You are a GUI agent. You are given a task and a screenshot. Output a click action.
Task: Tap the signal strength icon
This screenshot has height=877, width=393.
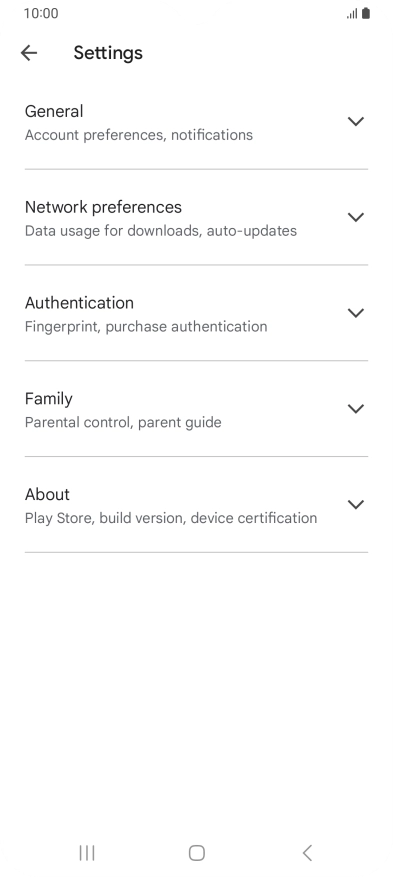[x=352, y=14]
